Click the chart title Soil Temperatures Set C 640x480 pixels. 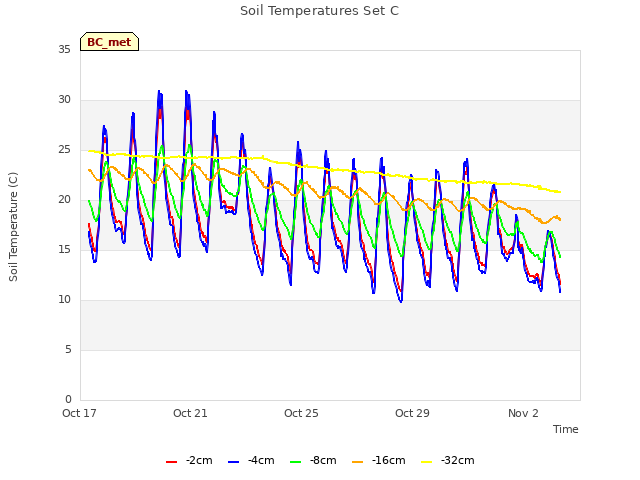click(x=320, y=11)
